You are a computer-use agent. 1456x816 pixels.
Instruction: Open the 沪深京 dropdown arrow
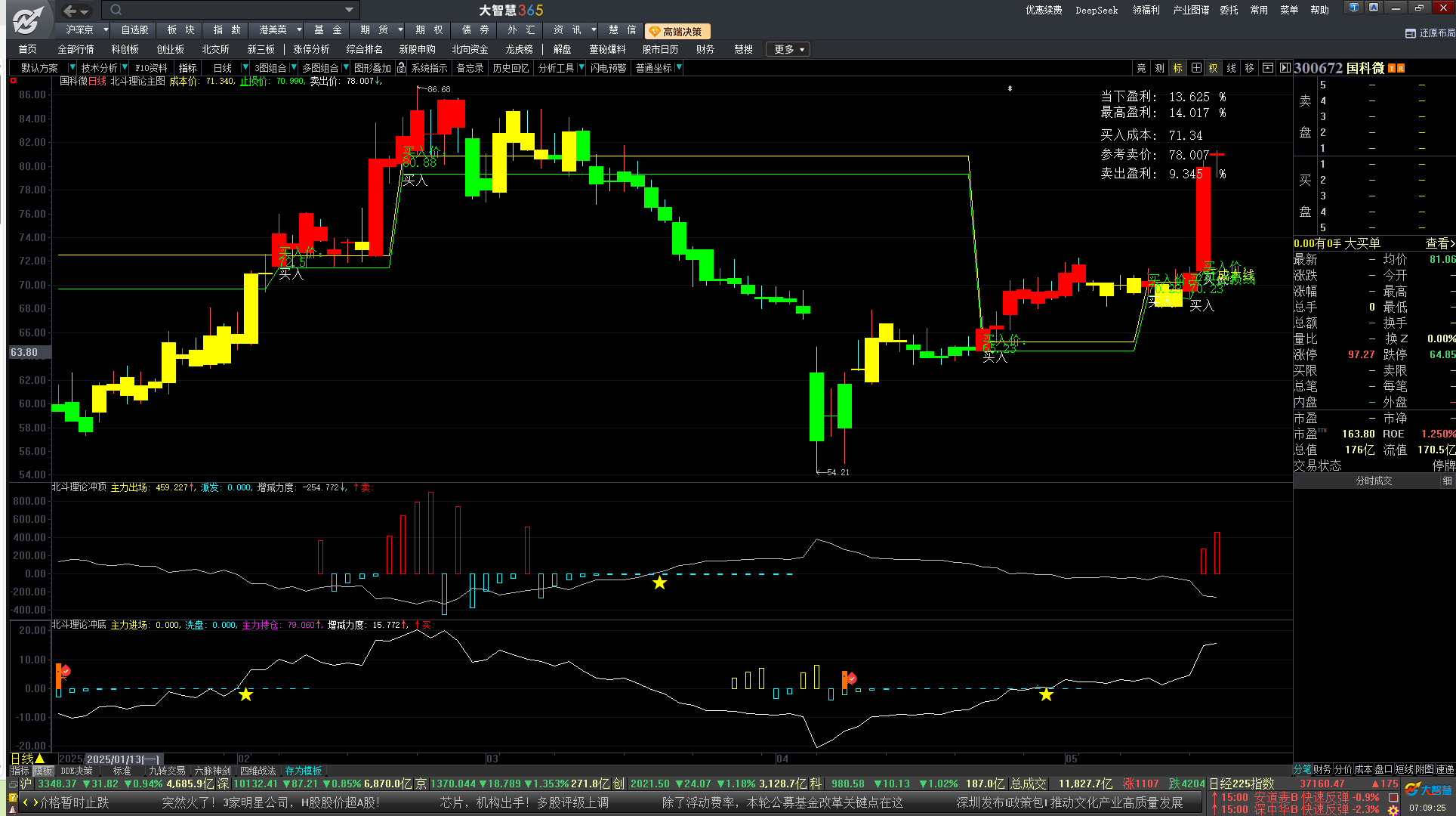105,30
